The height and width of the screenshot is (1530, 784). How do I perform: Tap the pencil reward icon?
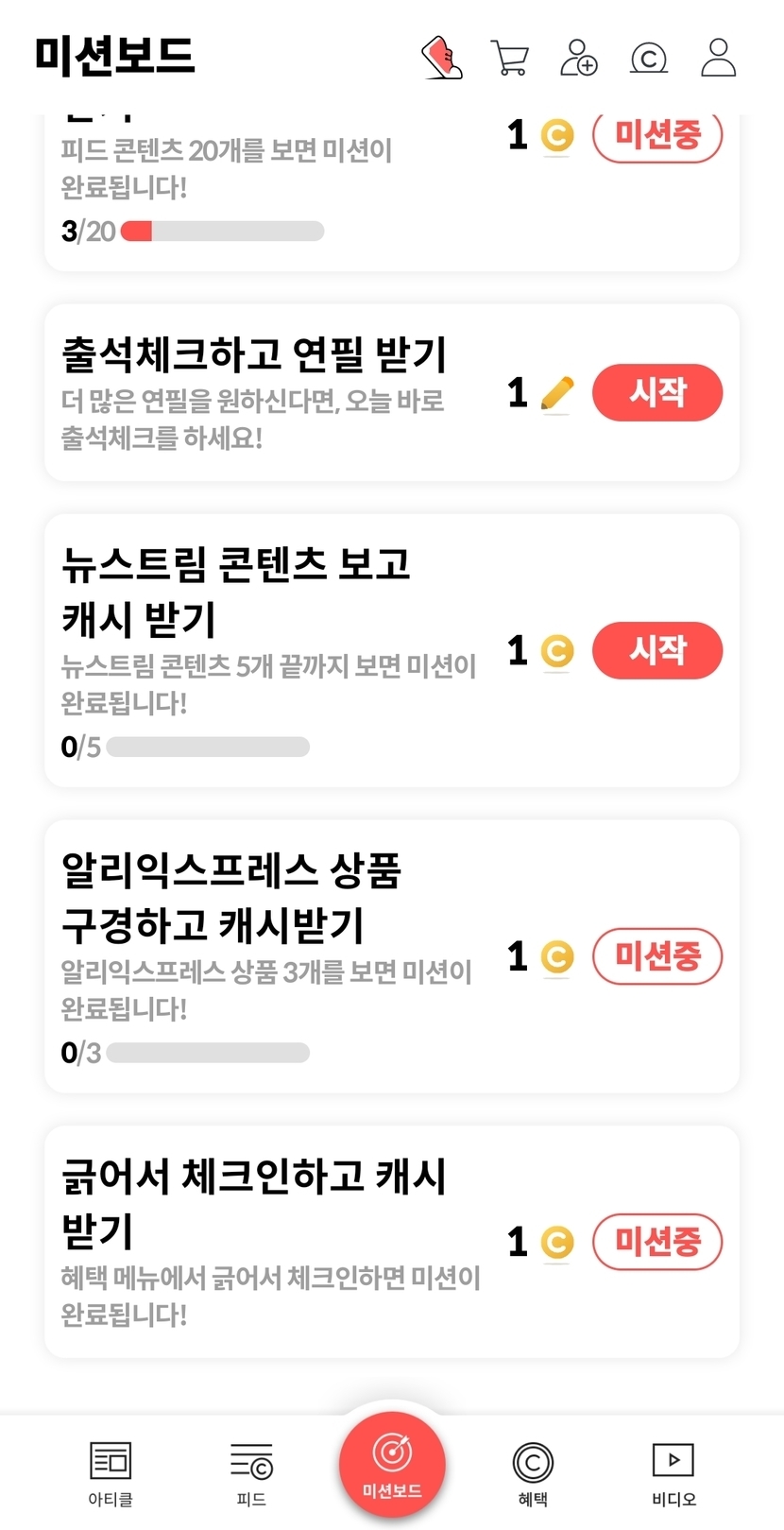[x=557, y=393]
